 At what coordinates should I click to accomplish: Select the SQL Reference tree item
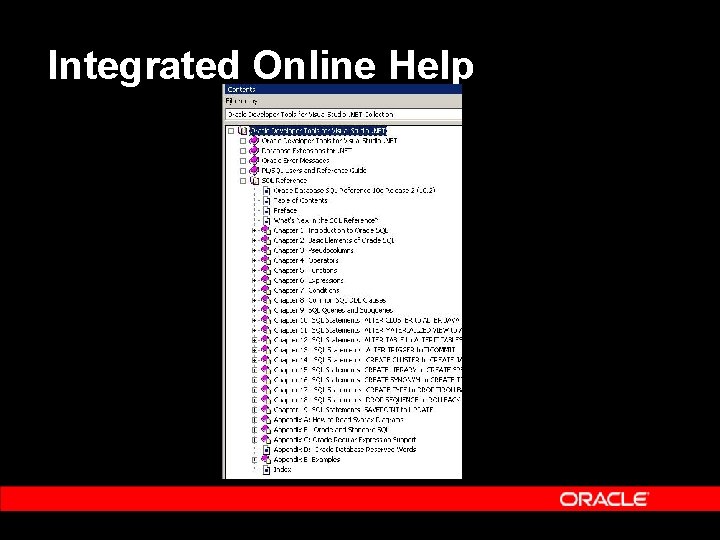pyautogui.click(x=284, y=181)
